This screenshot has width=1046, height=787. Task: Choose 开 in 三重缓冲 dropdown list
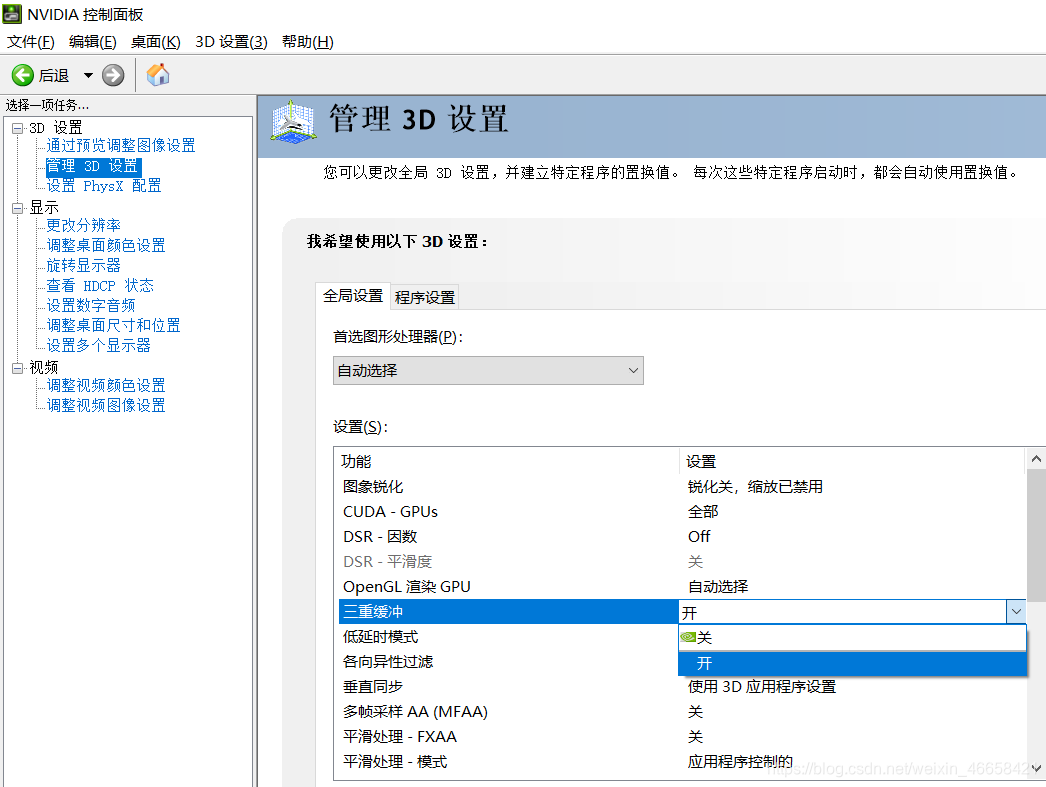coord(852,663)
